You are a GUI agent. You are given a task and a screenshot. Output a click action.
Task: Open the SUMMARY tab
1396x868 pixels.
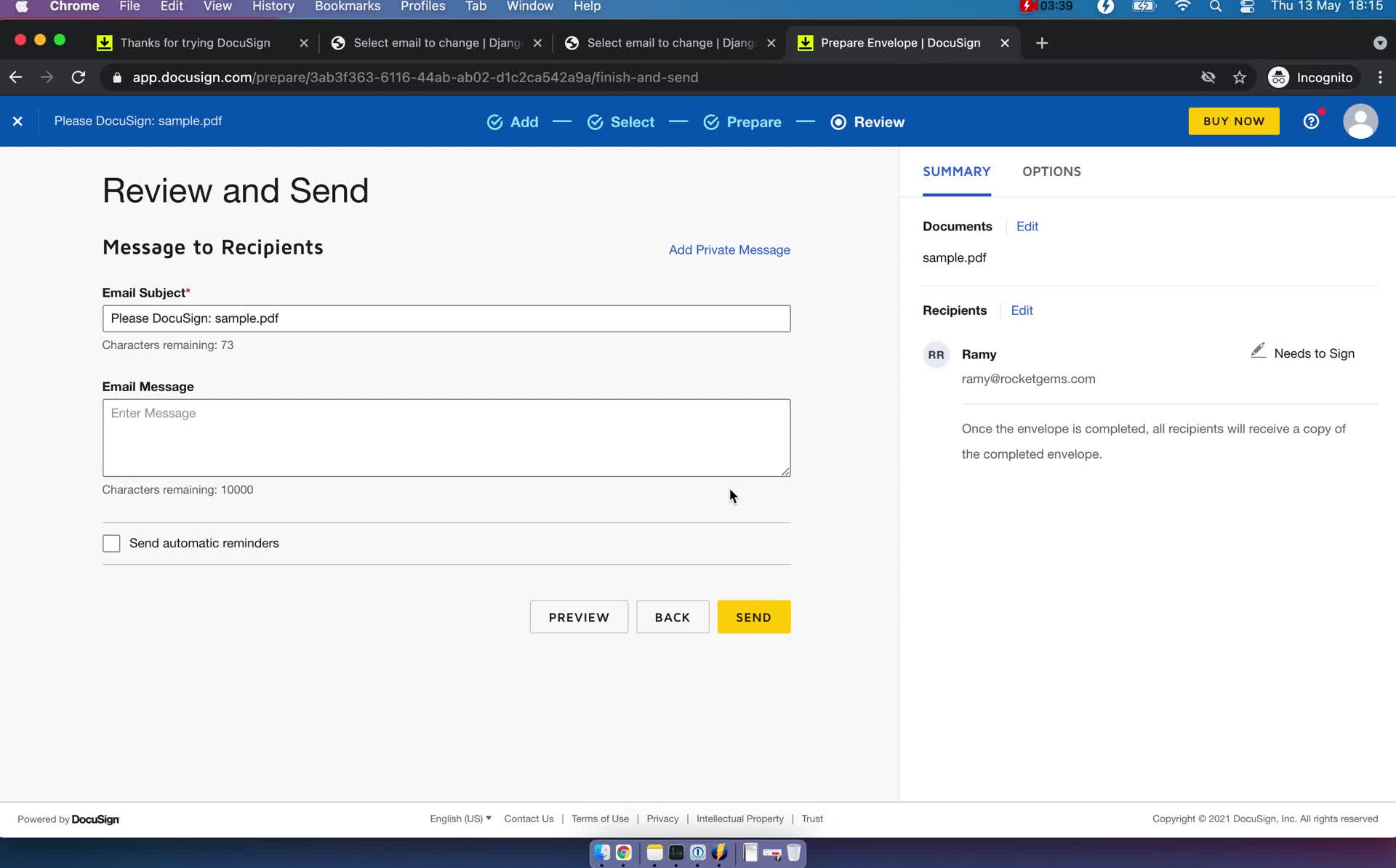click(956, 171)
